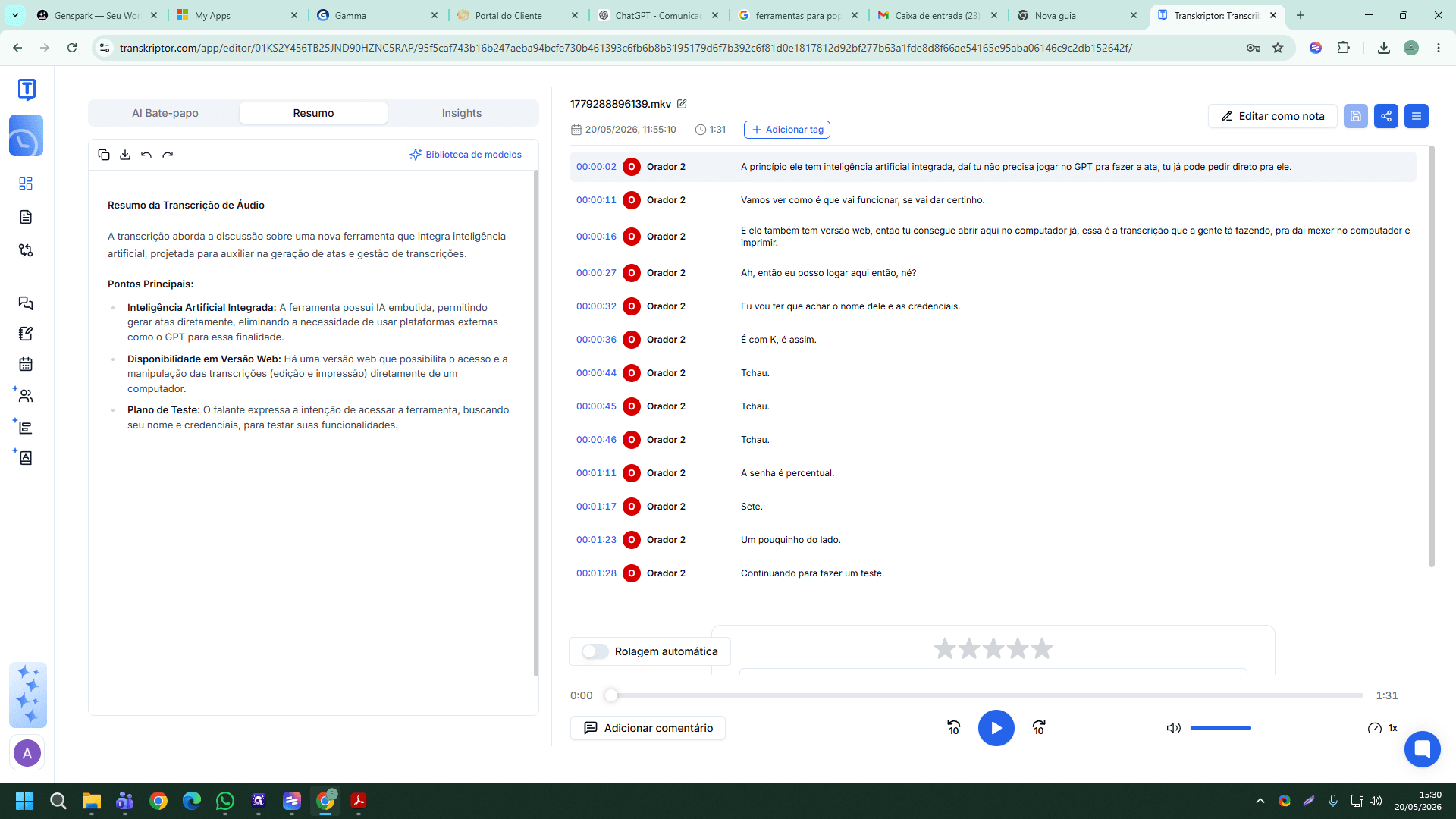
Task: Click the blue clock icon in the sidebar
Action: click(26, 136)
